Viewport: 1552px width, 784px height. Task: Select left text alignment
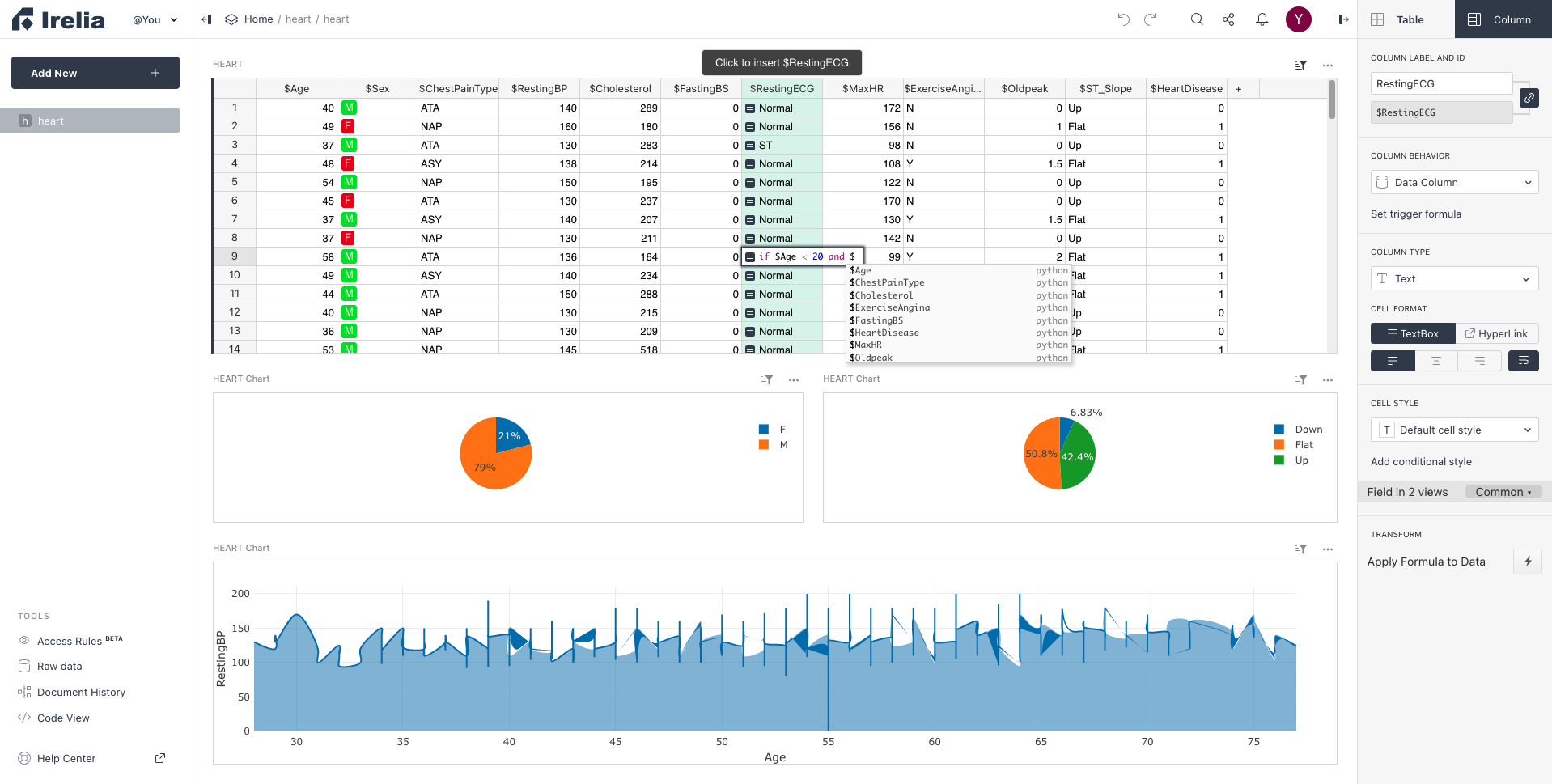tap(1393, 361)
